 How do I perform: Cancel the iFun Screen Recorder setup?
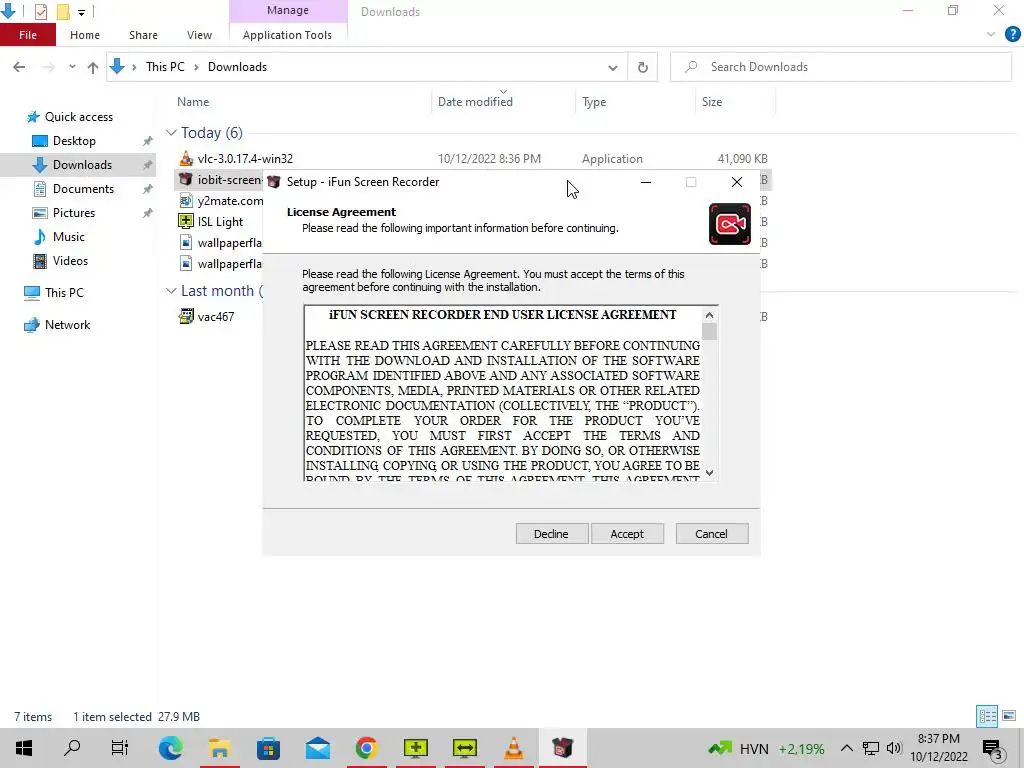(711, 534)
